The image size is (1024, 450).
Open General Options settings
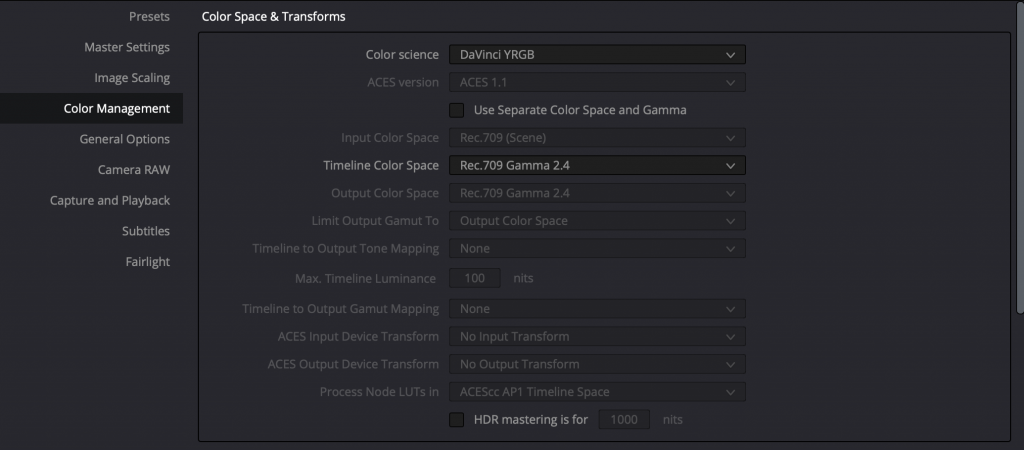pyautogui.click(x=125, y=139)
